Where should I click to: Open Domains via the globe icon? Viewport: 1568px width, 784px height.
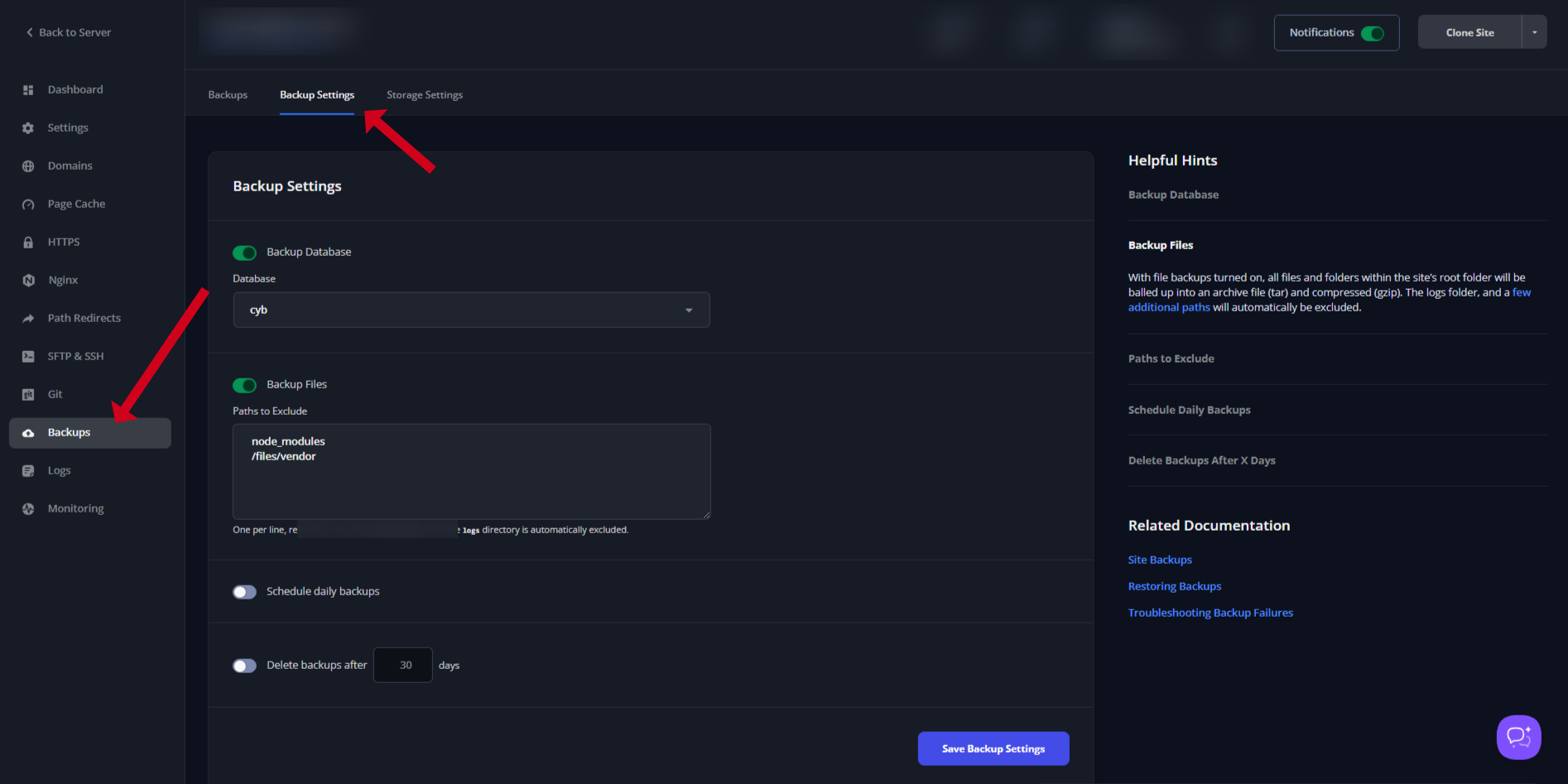(28, 166)
